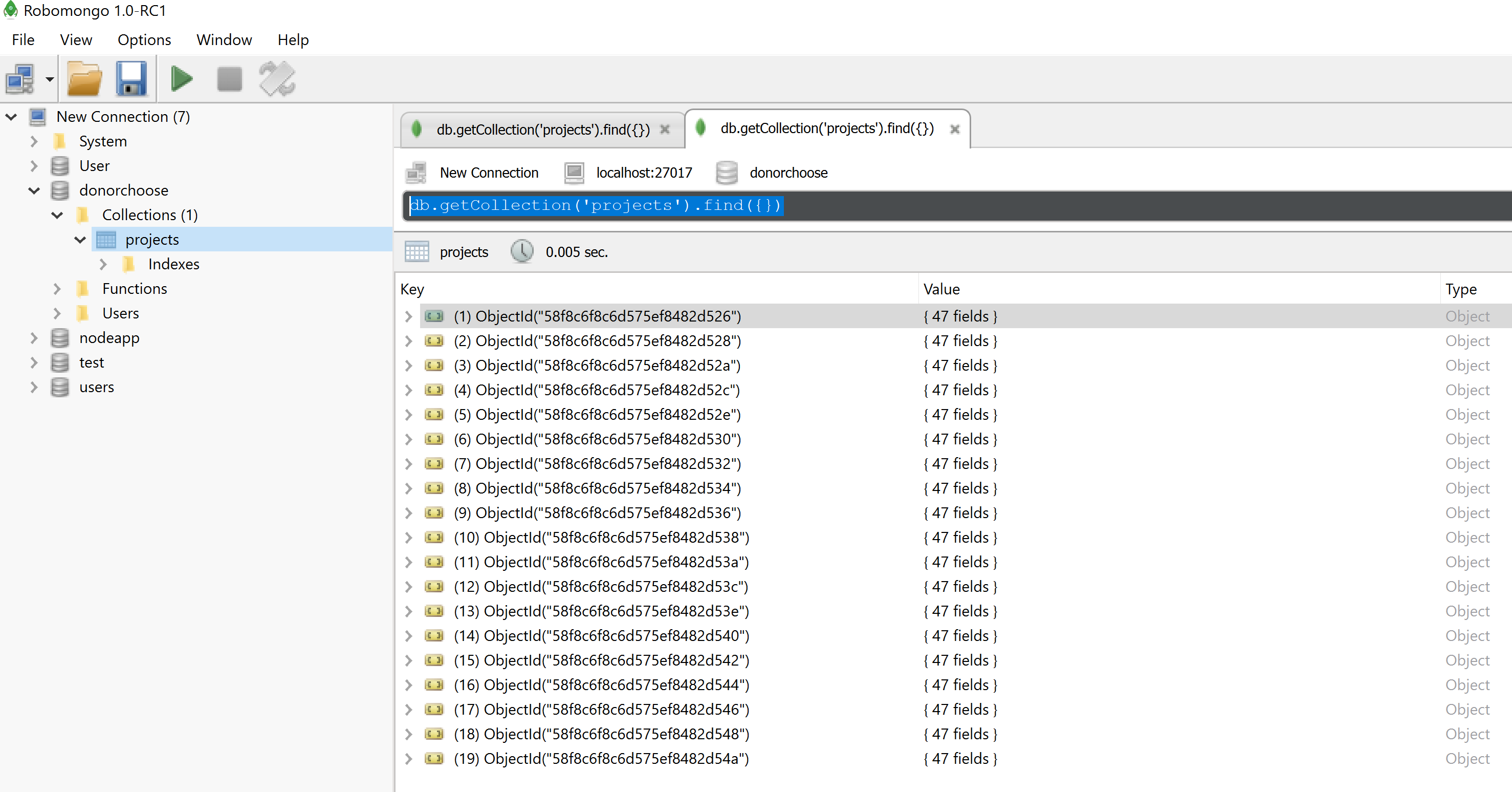This screenshot has height=792, width=1512.
Task: Open the connect icon dropdown arrow
Action: tap(50, 79)
